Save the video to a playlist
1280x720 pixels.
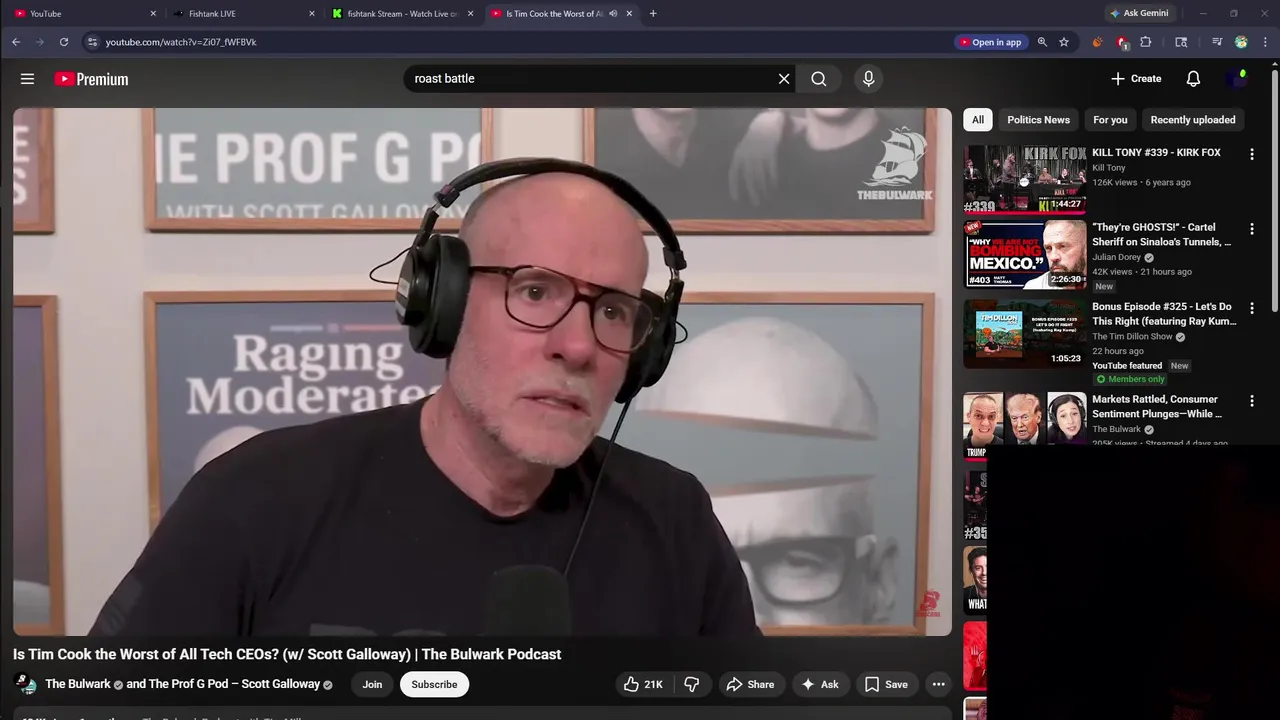pos(886,684)
